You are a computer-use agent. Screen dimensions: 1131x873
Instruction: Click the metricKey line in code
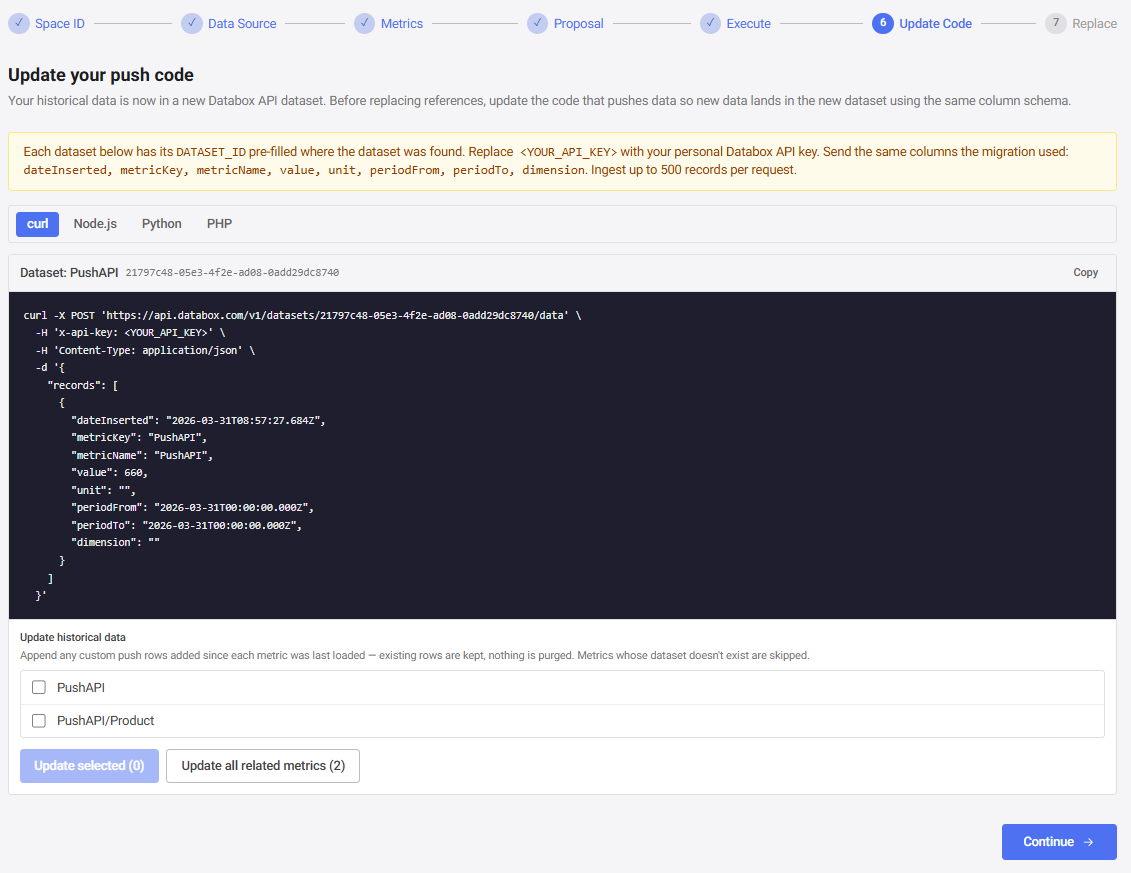(x=139, y=437)
